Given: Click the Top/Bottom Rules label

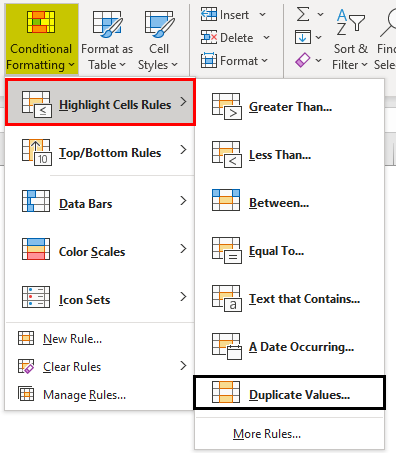Looking at the screenshot, I should click(x=110, y=153).
